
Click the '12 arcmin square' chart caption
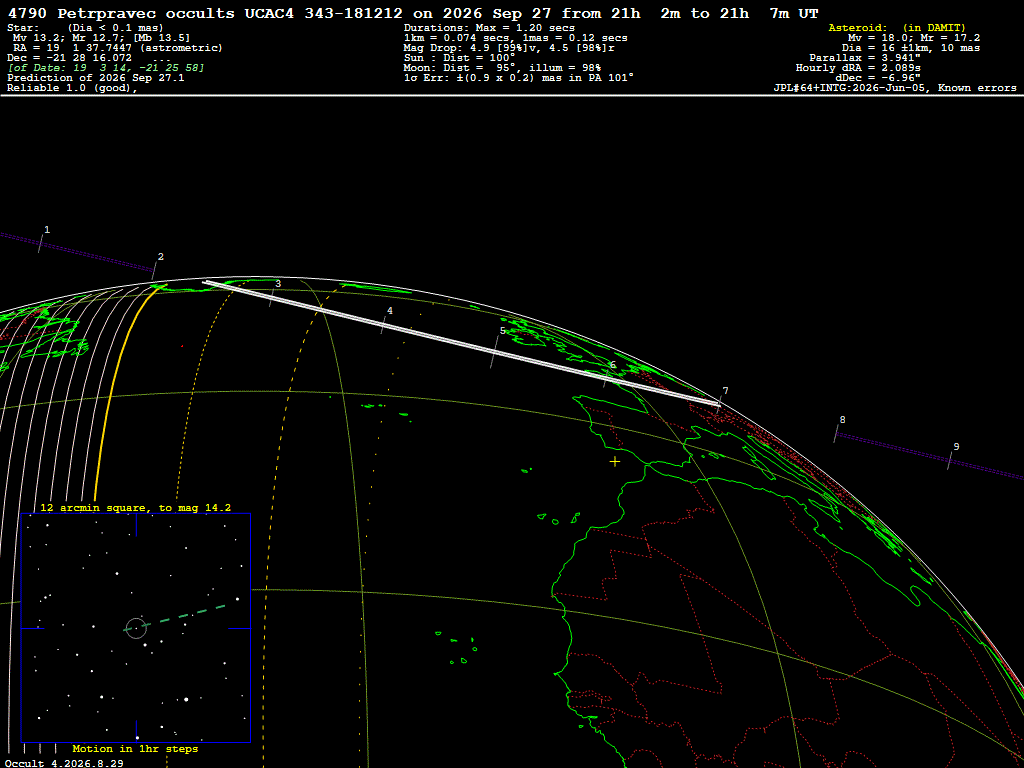135,507
